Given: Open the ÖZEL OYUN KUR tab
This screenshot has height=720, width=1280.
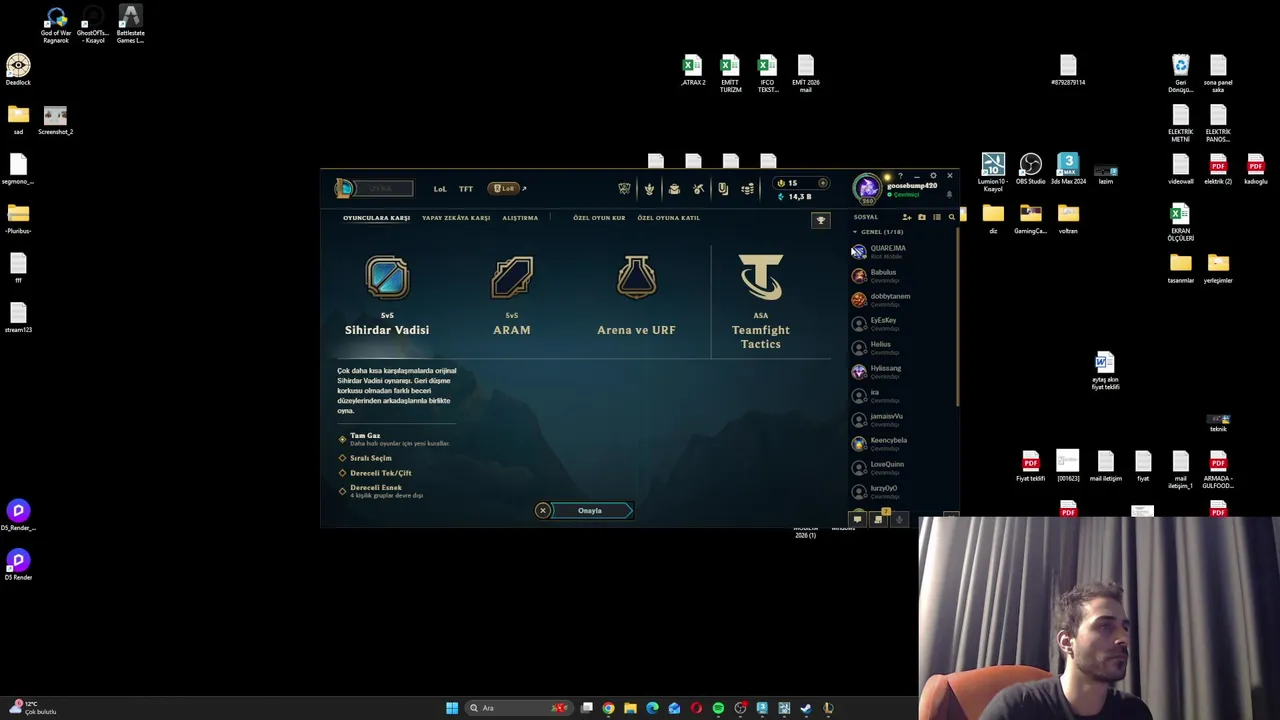Looking at the screenshot, I should click(x=599, y=218).
